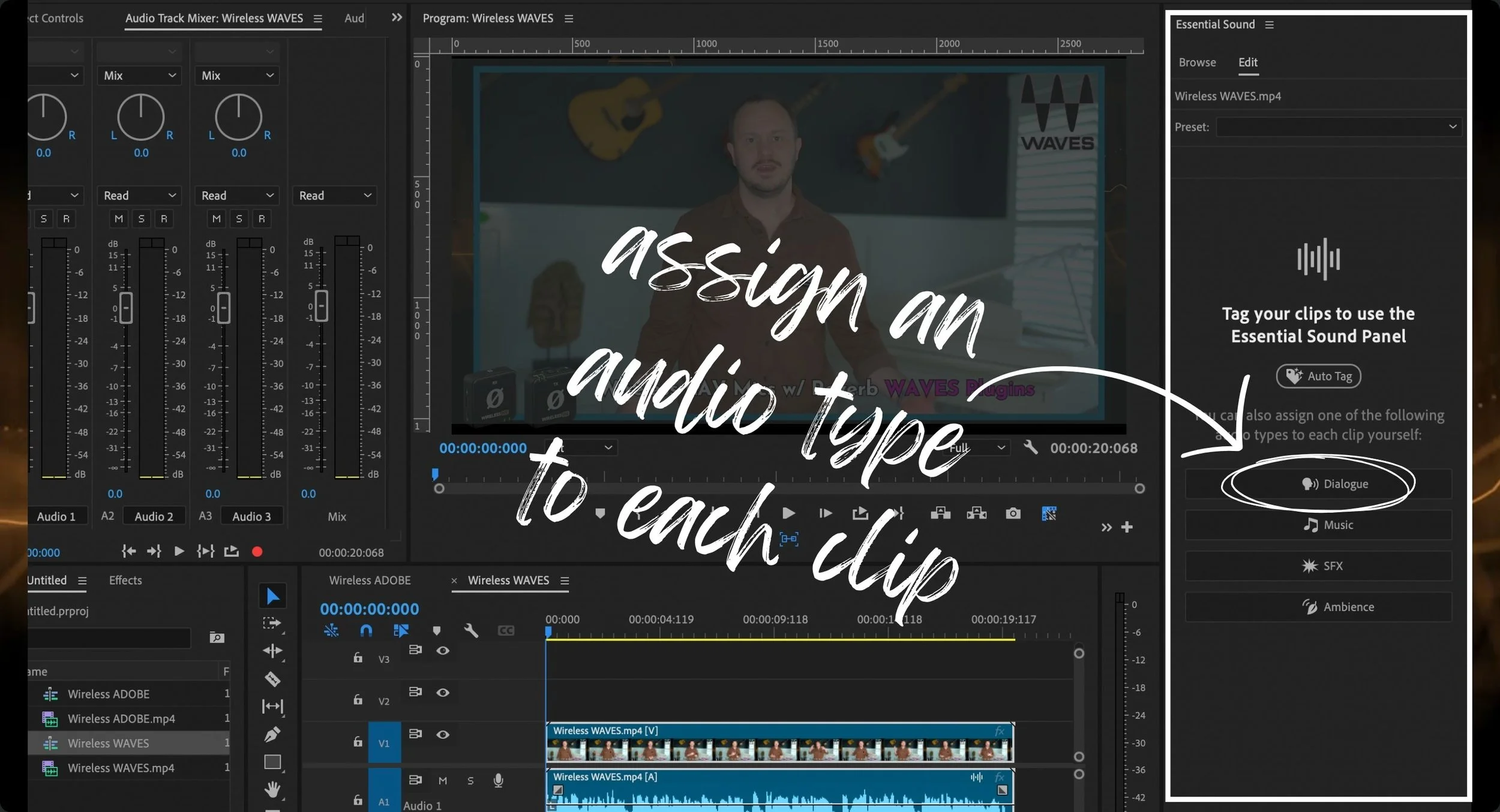
Task: Select the Ripple Edit tool
Action: tap(272, 651)
